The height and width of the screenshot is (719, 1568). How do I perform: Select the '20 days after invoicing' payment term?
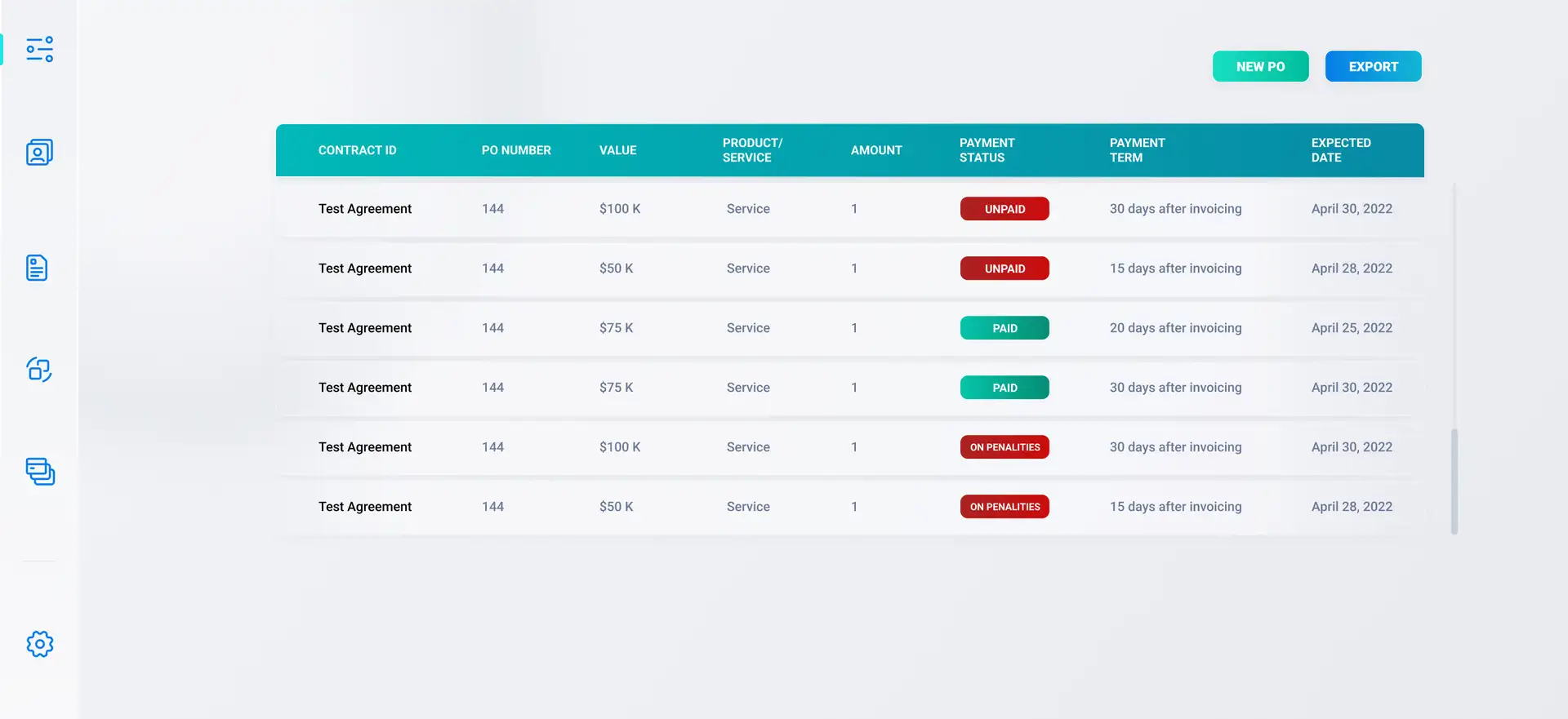pyautogui.click(x=1175, y=328)
